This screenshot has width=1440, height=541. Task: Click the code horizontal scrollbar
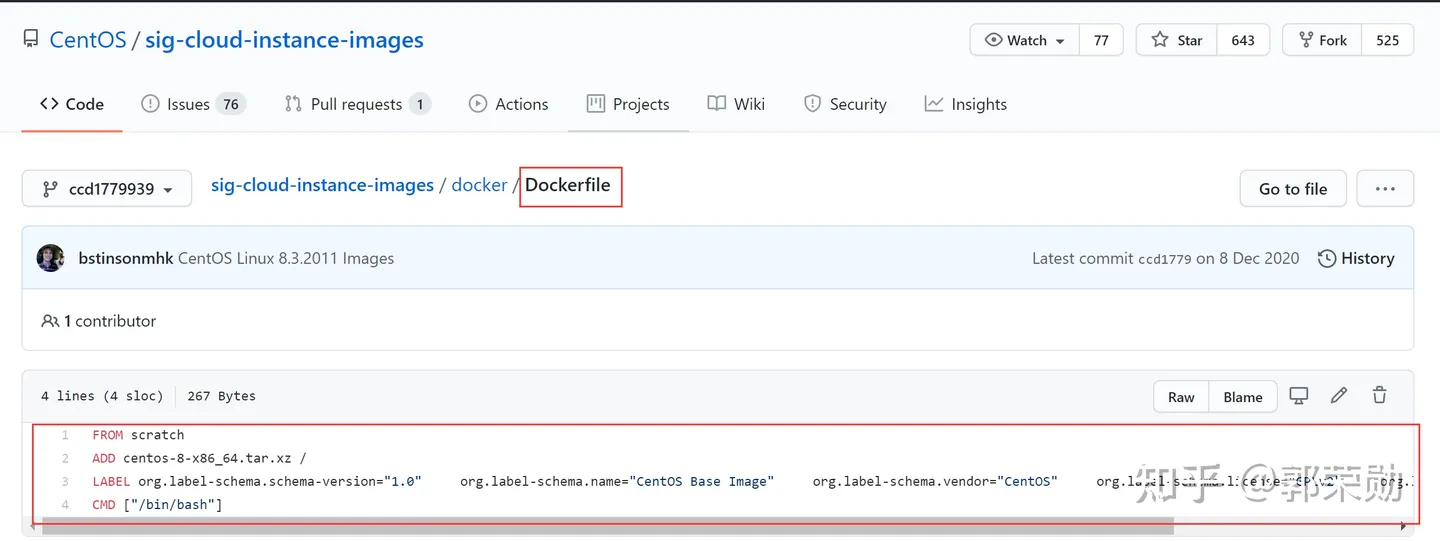(x=608, y=527)
